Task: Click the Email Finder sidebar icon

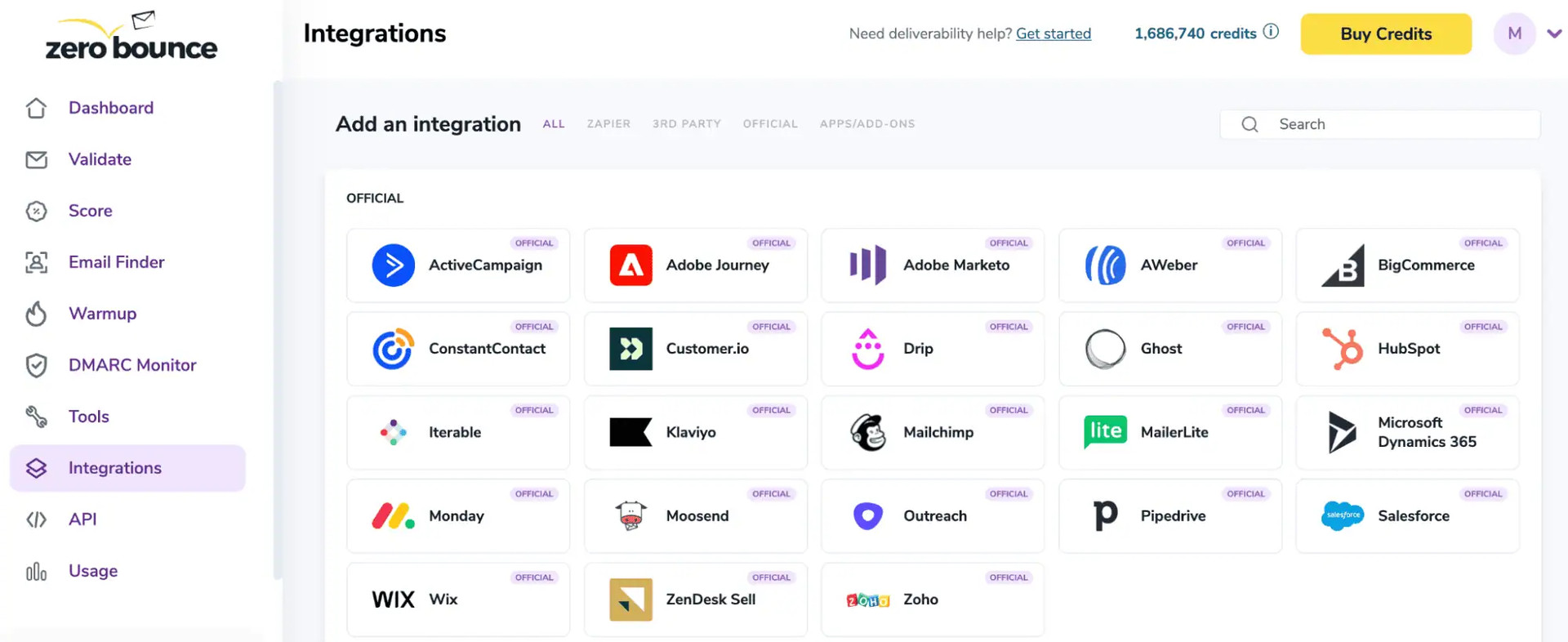Action: coord(37,262)
